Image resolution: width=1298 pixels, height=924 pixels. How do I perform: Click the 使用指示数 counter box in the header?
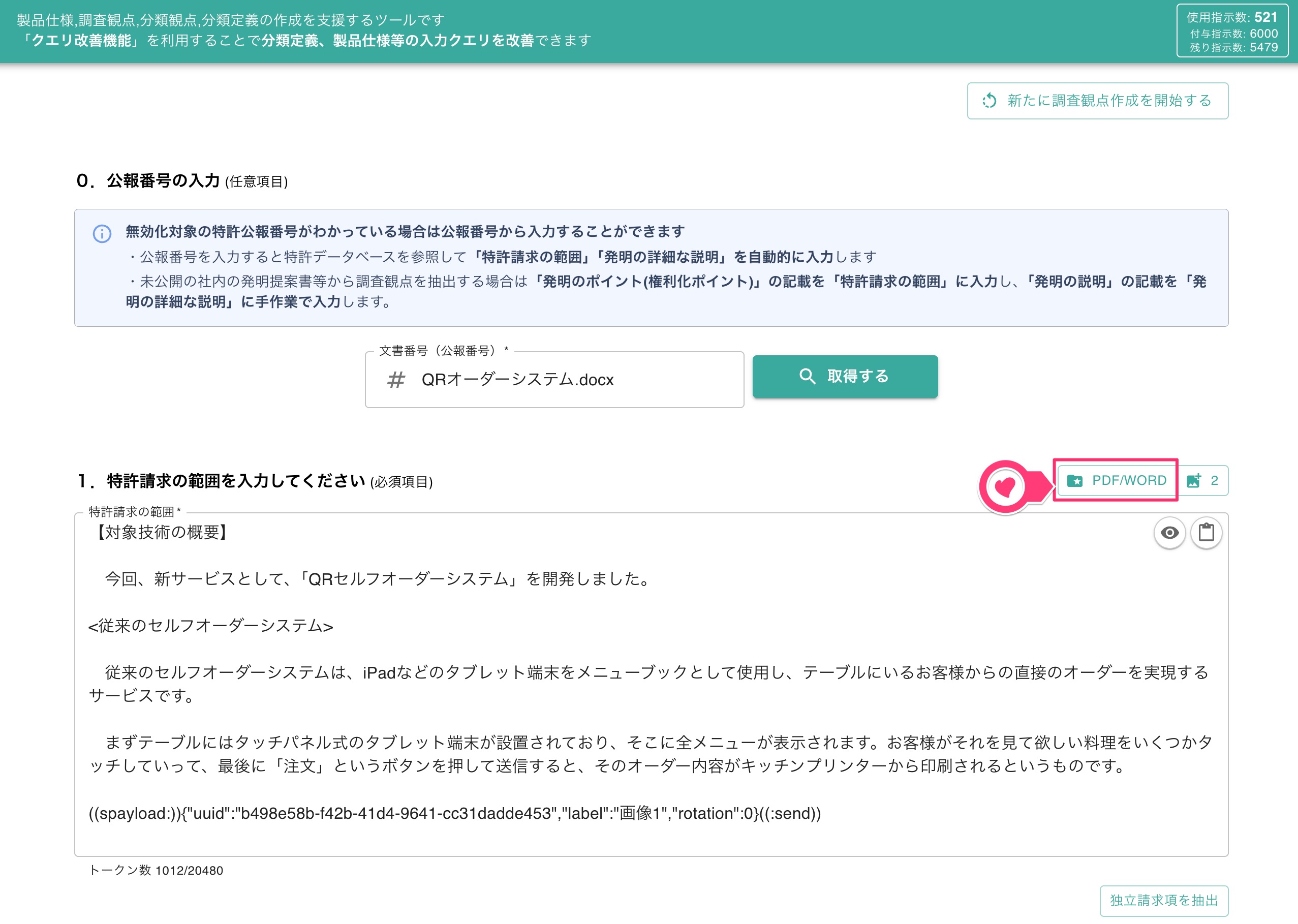coord(1232,30)
